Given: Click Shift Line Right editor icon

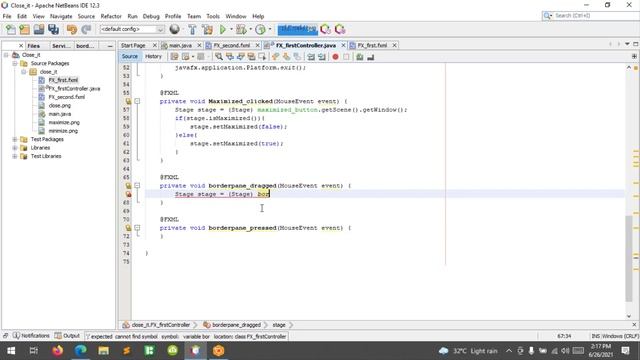Looking at the screenshot, I should [x=322, y=57].
